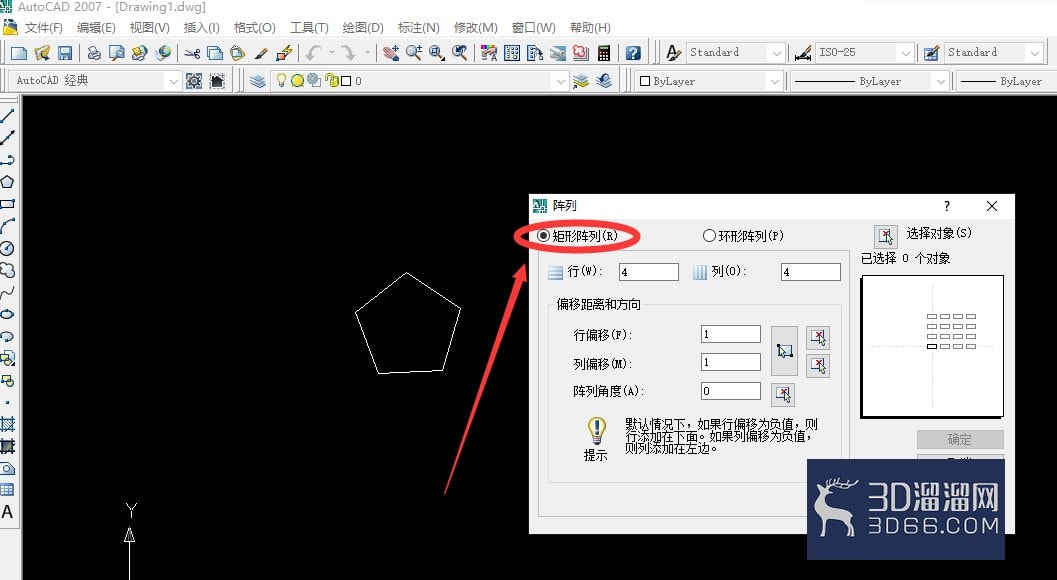Expand the ByLayer color dropdown
The width and height of the screenshot is (1057, 580).
[x=774, y=81]
